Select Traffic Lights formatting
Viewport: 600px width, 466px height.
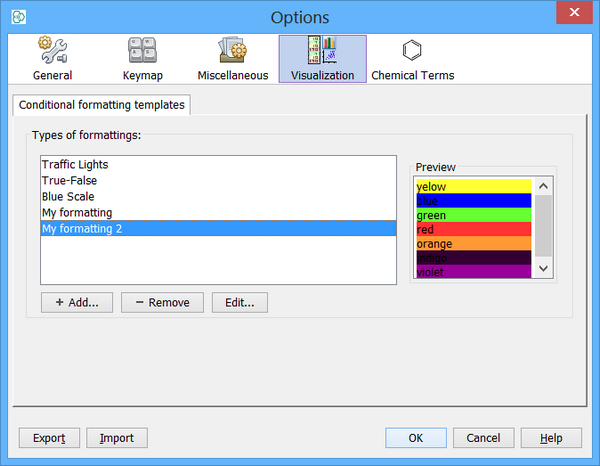(75, 164)
